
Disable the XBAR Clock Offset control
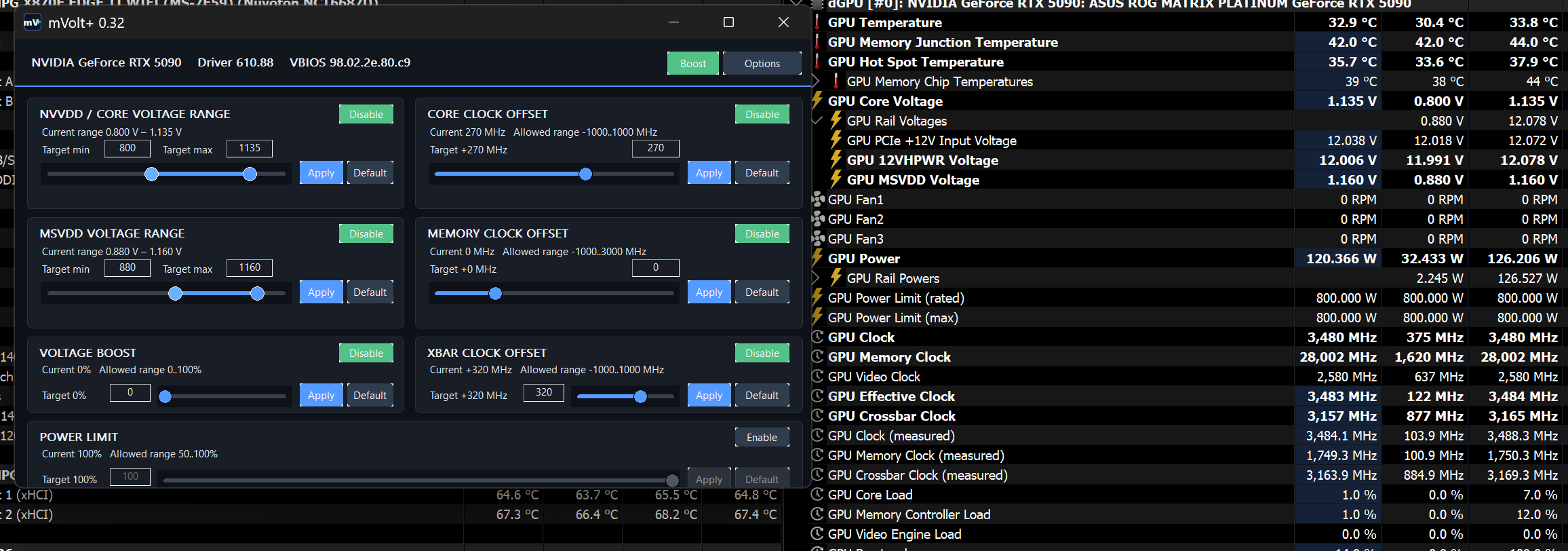[762, 353]
